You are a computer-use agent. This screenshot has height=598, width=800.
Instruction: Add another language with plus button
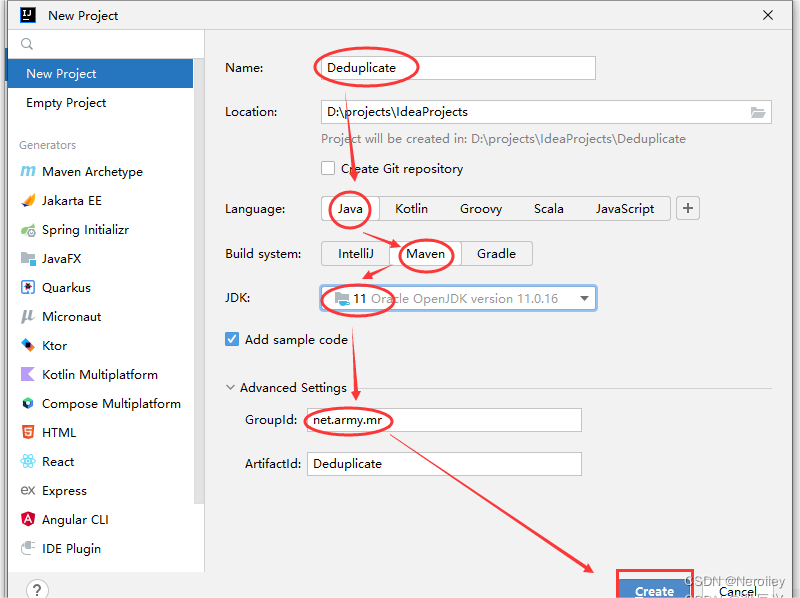[688, 208]
